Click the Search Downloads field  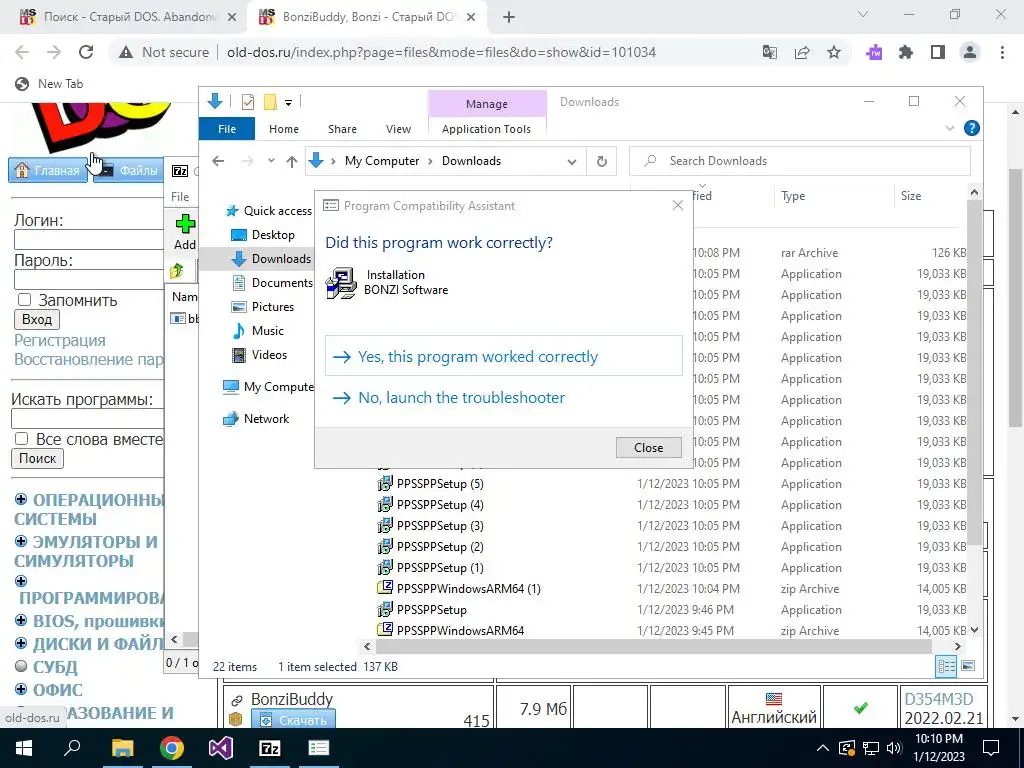tap(799, 161)
